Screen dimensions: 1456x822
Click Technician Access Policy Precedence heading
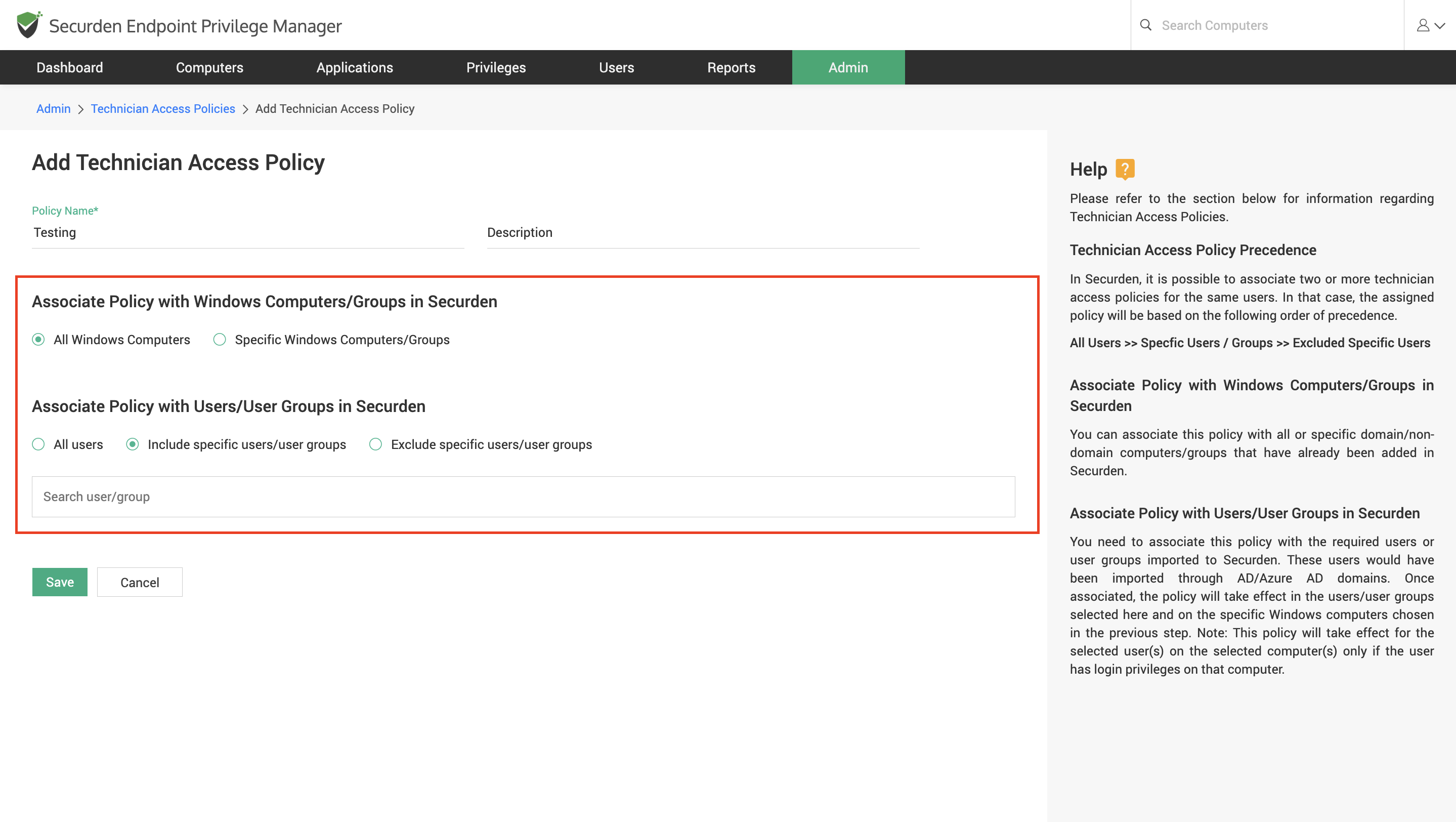tap(1192, 250)
